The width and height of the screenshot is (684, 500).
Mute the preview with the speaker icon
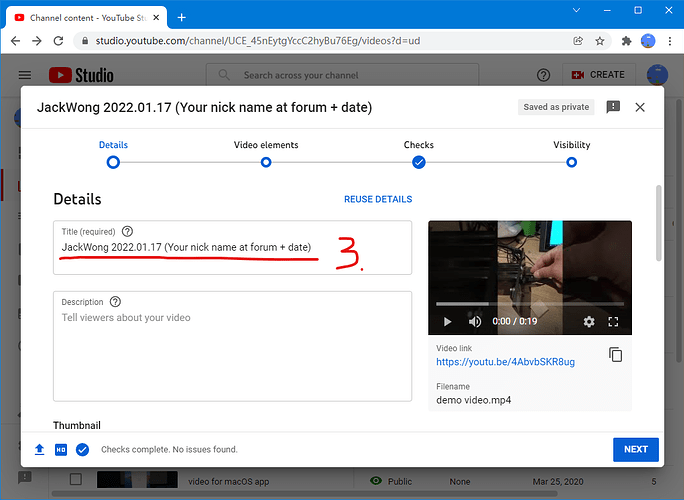pyautogui.click(x=475, y=322)
